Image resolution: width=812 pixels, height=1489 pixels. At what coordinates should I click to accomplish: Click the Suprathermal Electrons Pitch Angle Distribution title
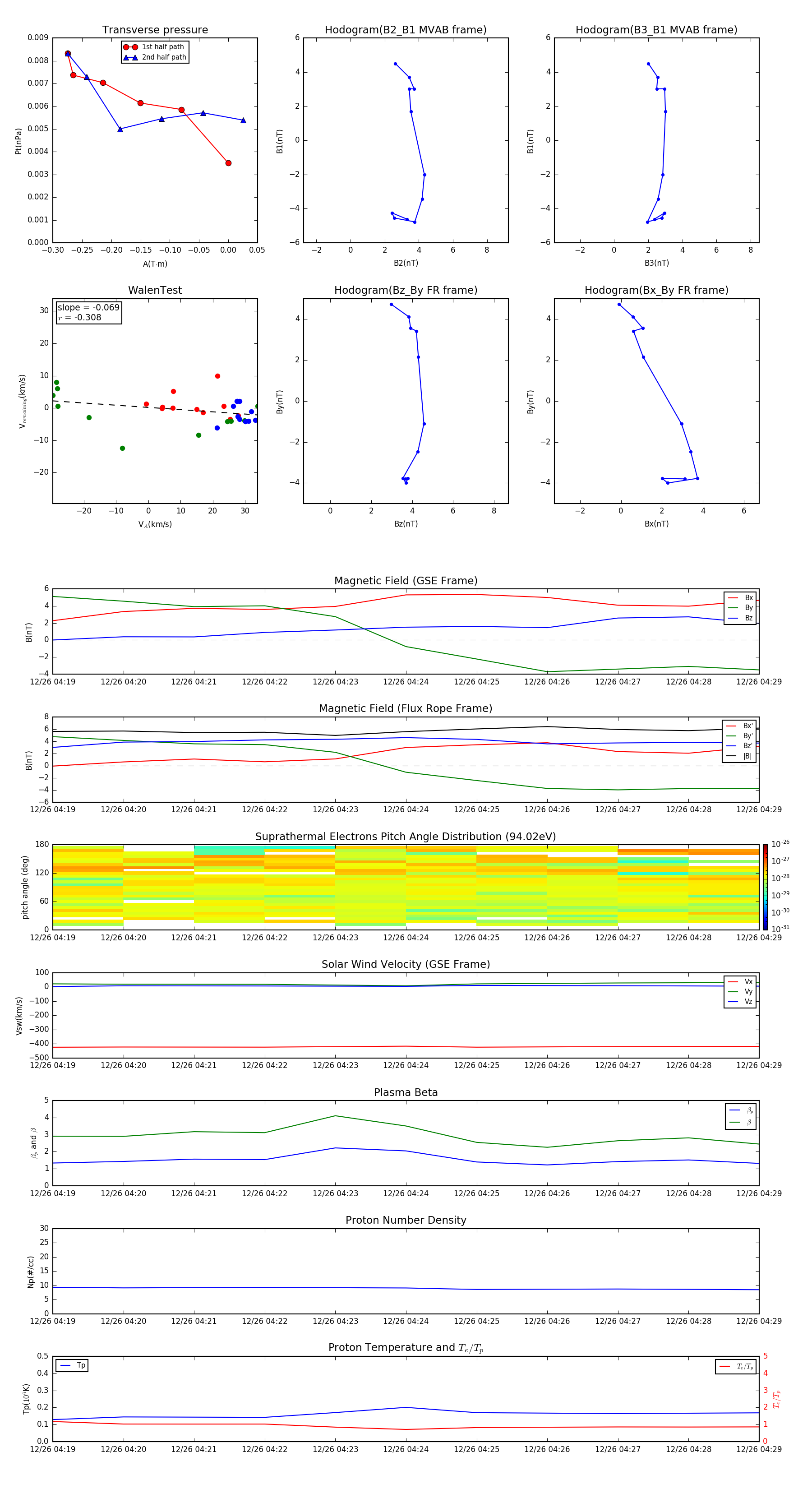(406, 837)
